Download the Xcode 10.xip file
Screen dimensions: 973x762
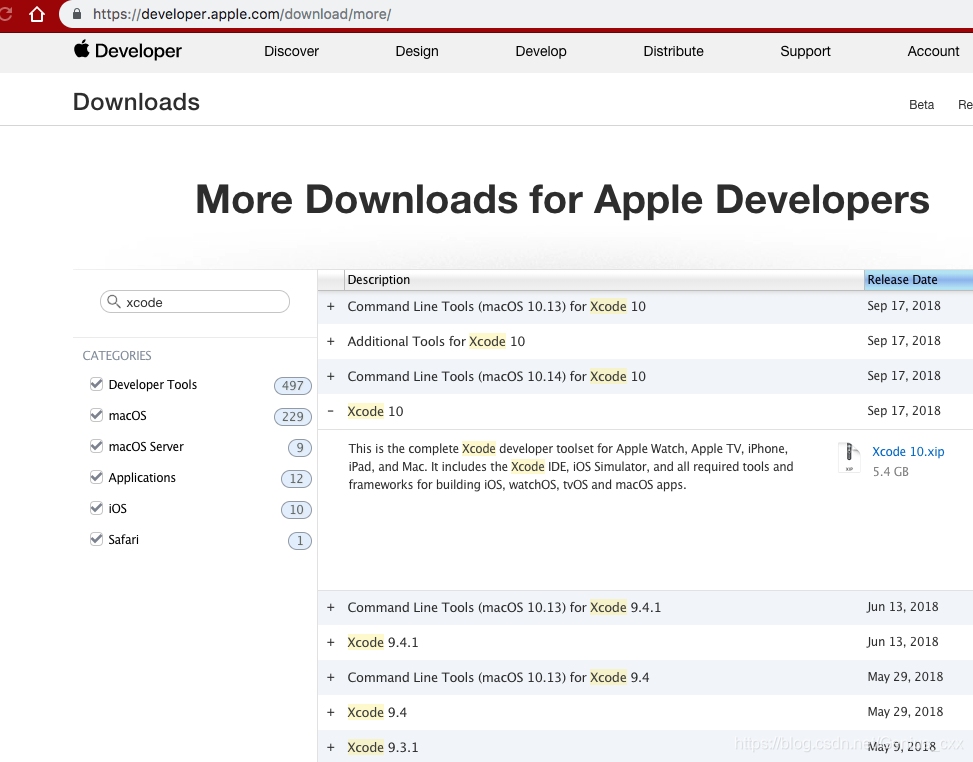coord(908,452)
